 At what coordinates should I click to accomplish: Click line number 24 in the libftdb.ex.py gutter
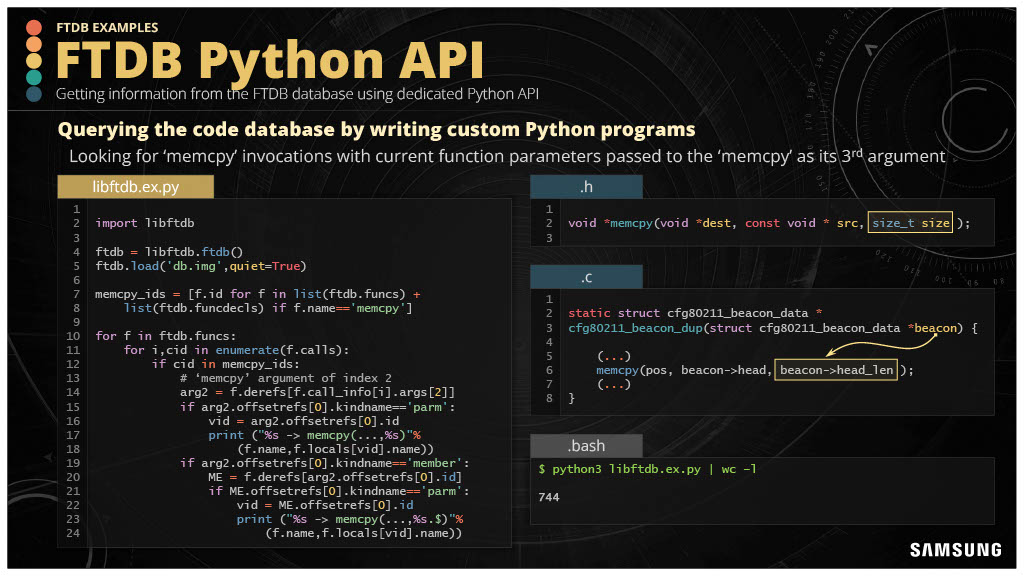pyautogui.click(x=72, y=533)
